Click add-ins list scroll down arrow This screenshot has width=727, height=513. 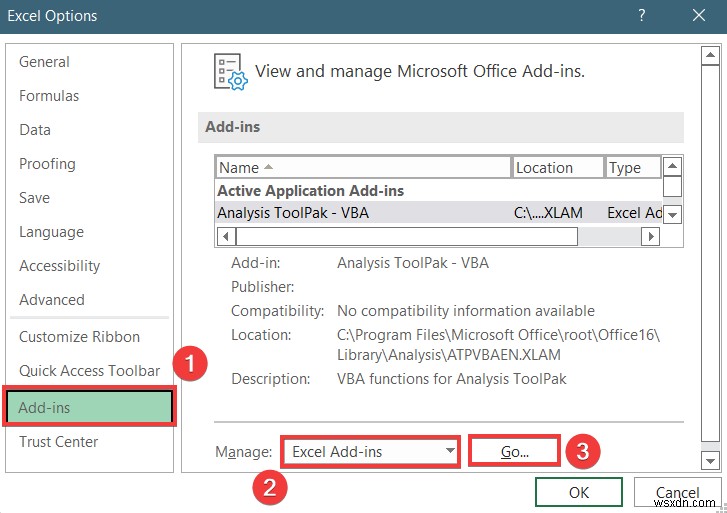tap(672, 214)
